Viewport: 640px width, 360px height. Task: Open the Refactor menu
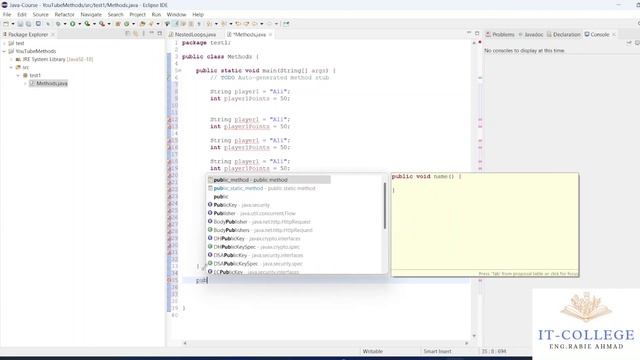[64, 14]
